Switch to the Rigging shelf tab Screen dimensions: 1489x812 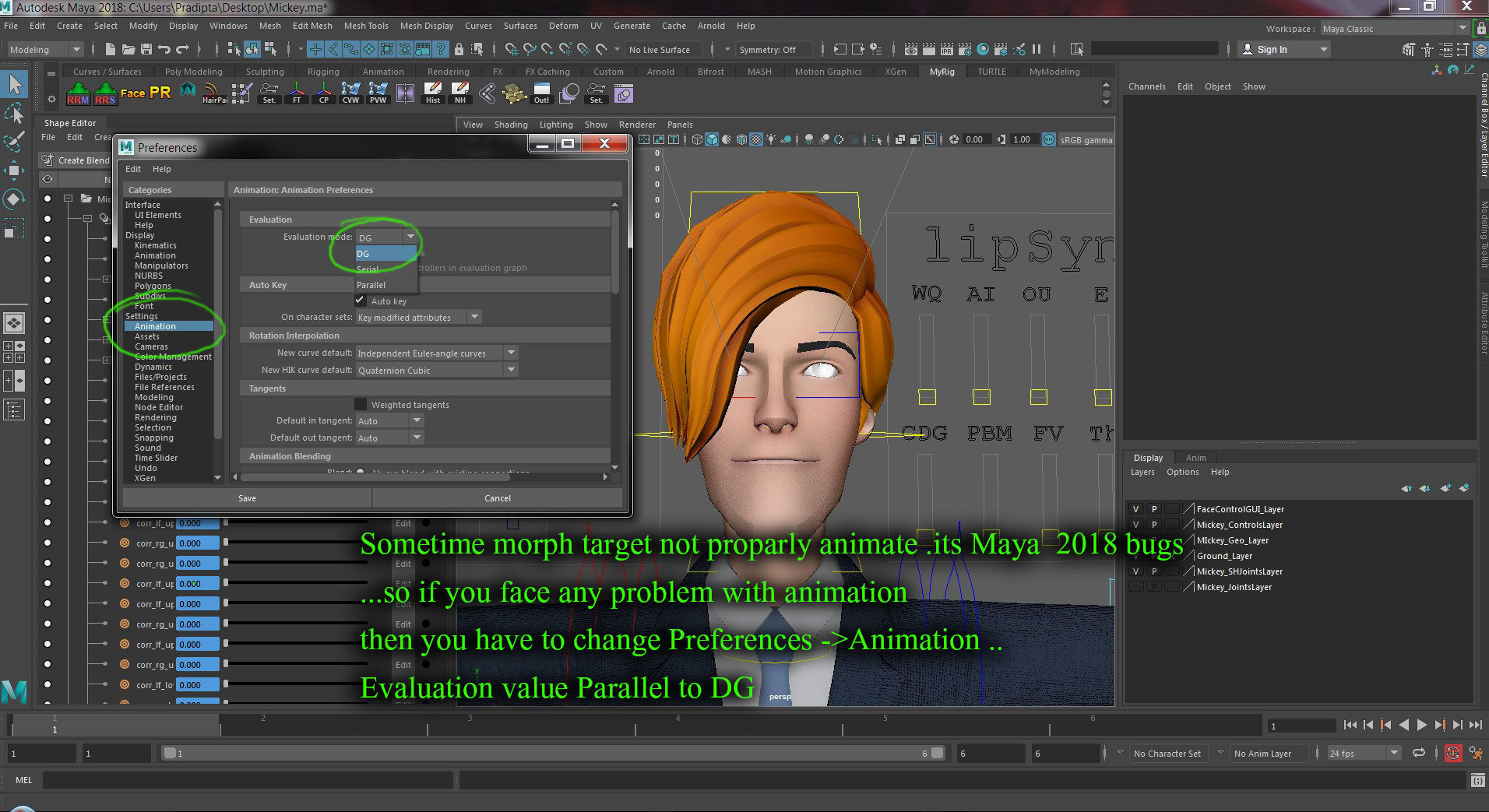323,72
